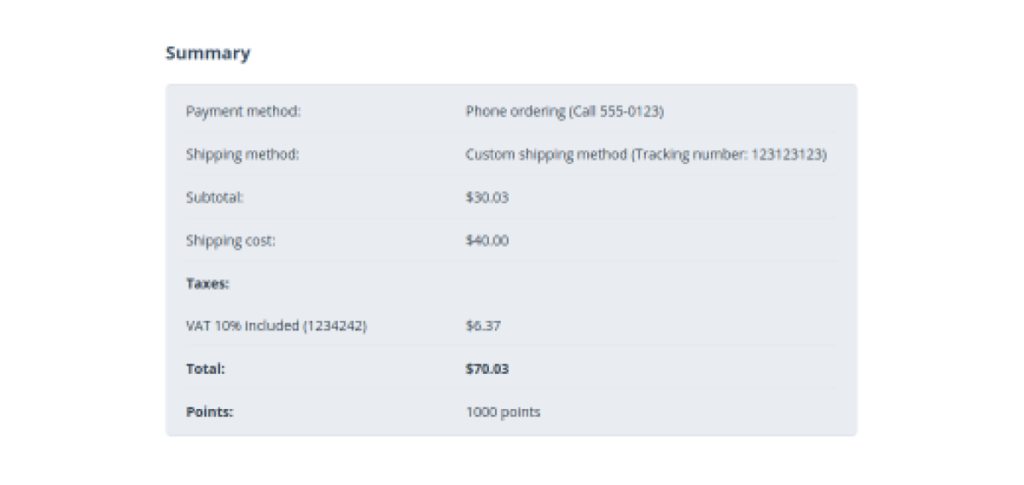This screenshot has height=485, width=1024.
Task: Select the 1000 points value
Action: [503, 412]
